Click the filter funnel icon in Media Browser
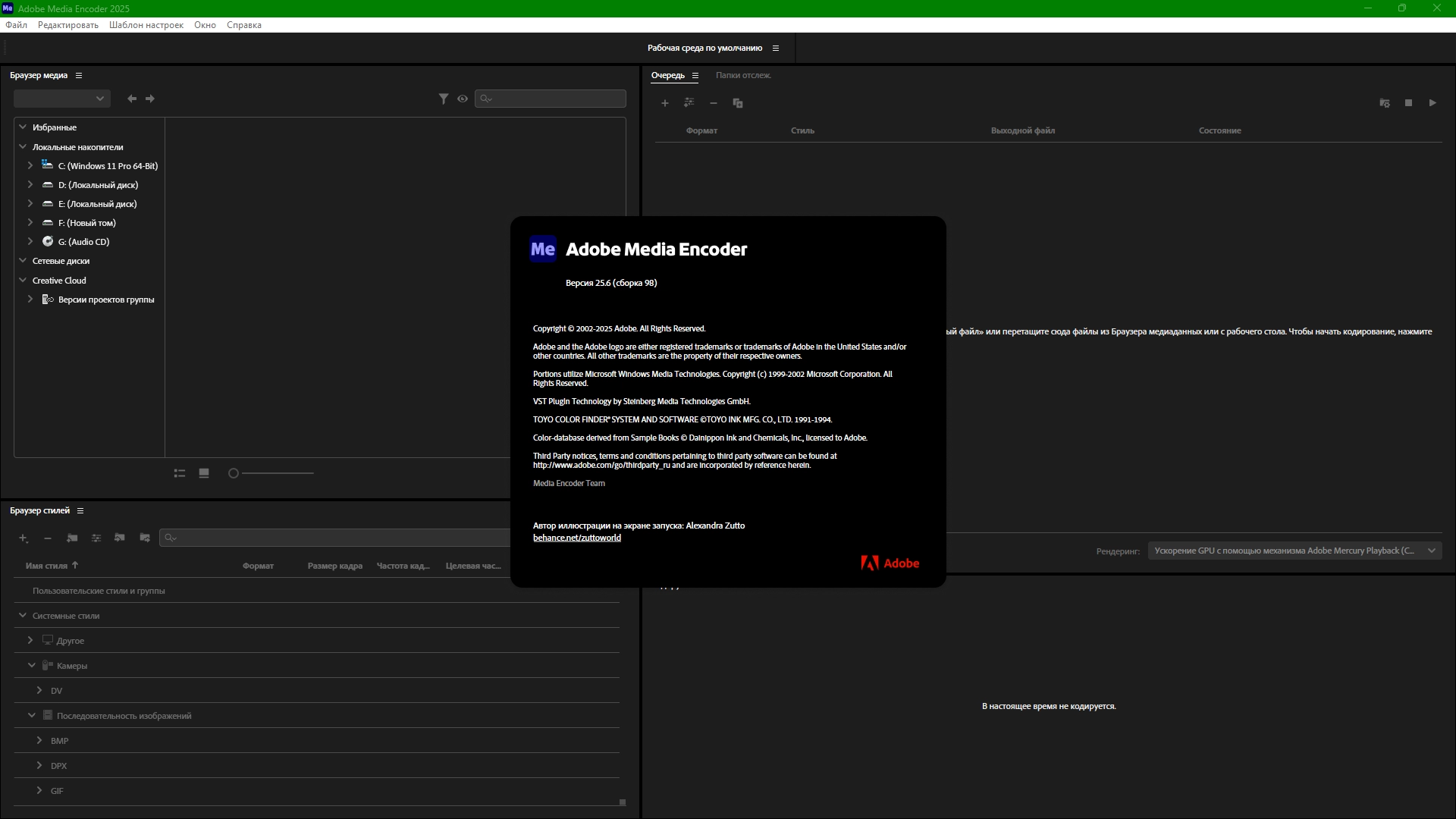The image size is (1456, 819). (444, 99)
